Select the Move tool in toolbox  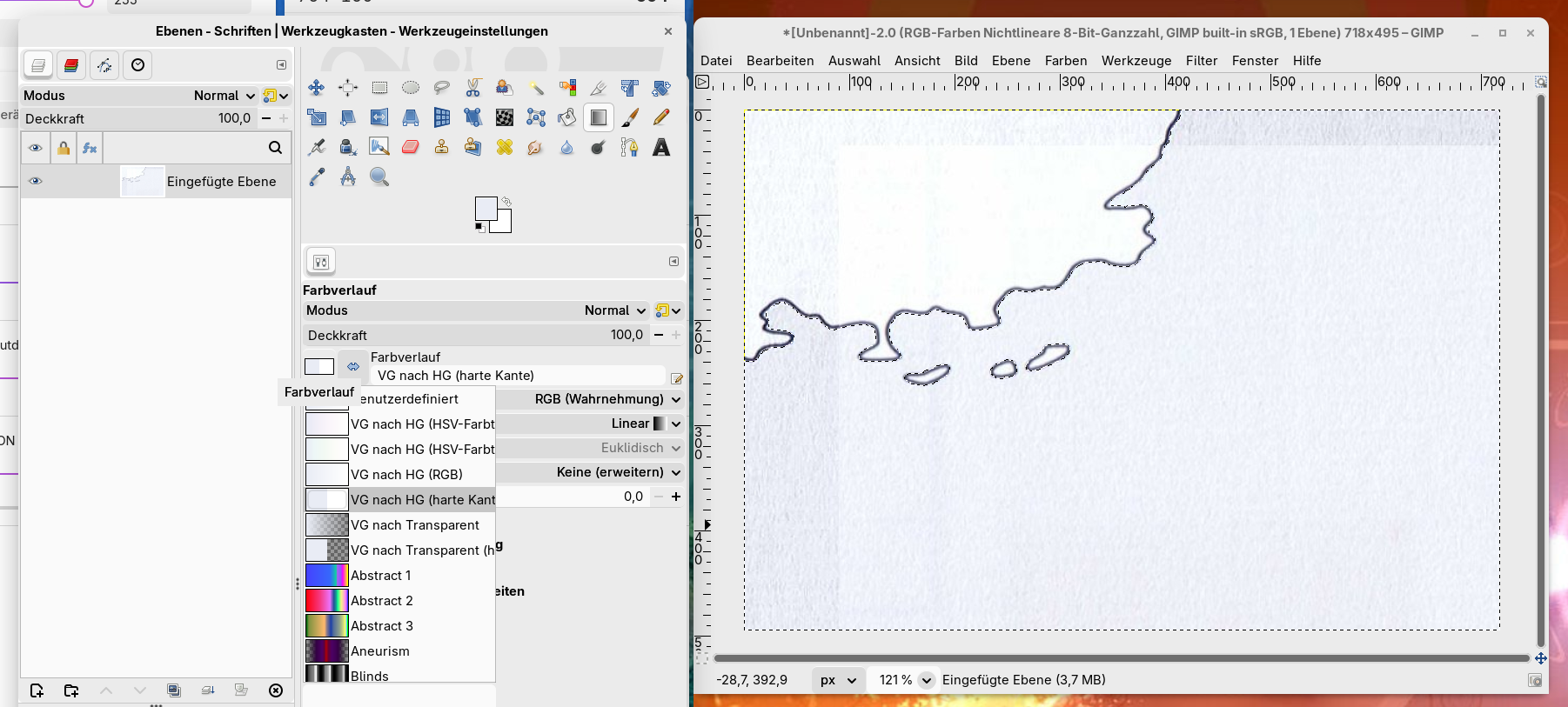click(x=317, y=88)
